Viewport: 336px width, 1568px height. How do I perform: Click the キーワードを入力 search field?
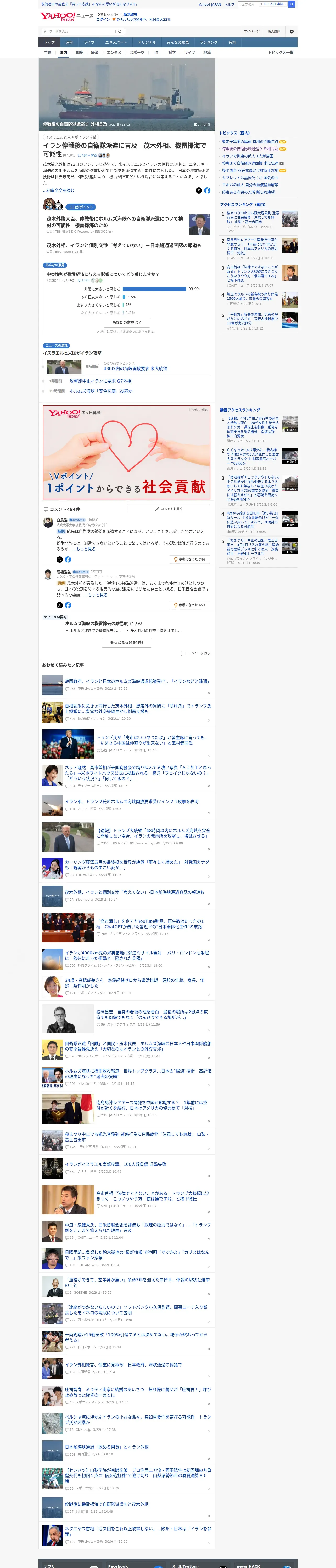pyautogui.click(x=79, y=32)
